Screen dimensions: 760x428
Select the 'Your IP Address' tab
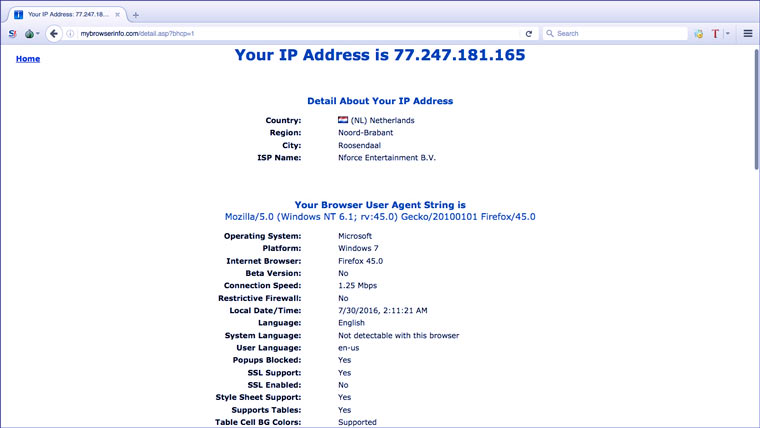(x=68, y=15)
